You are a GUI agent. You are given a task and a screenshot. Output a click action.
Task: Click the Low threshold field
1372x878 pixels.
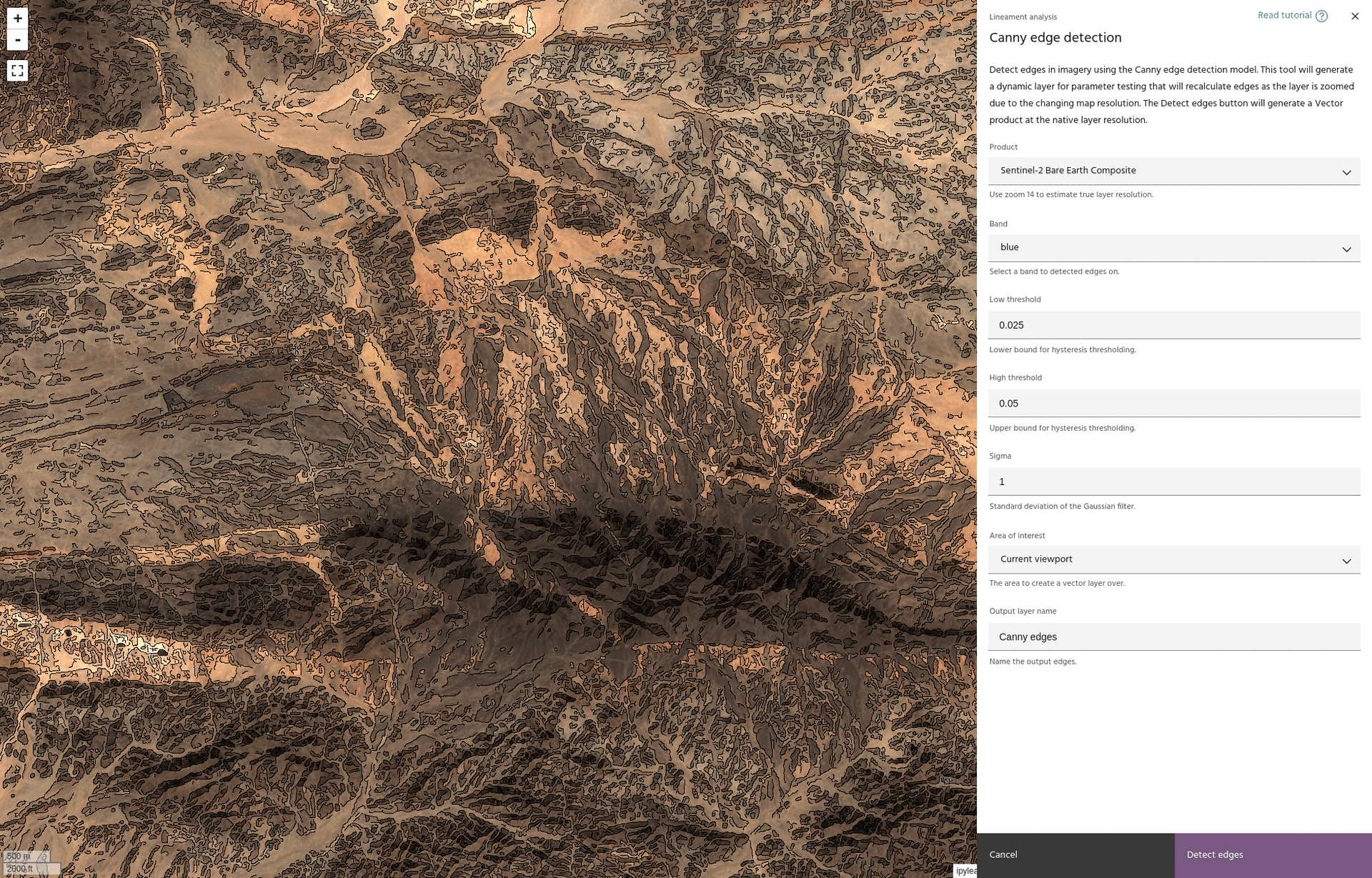[1173, 325]
